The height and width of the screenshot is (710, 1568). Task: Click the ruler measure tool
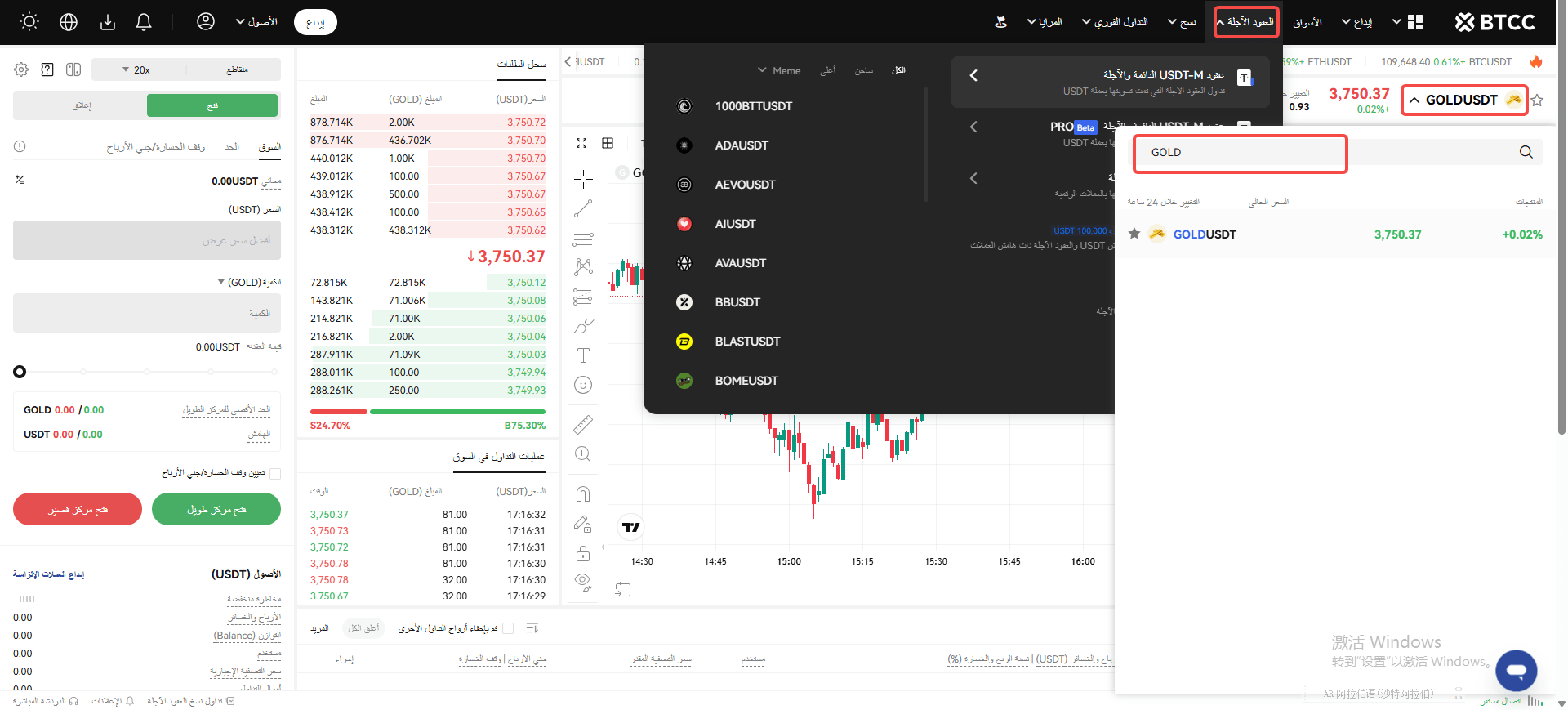coord(583,424)
